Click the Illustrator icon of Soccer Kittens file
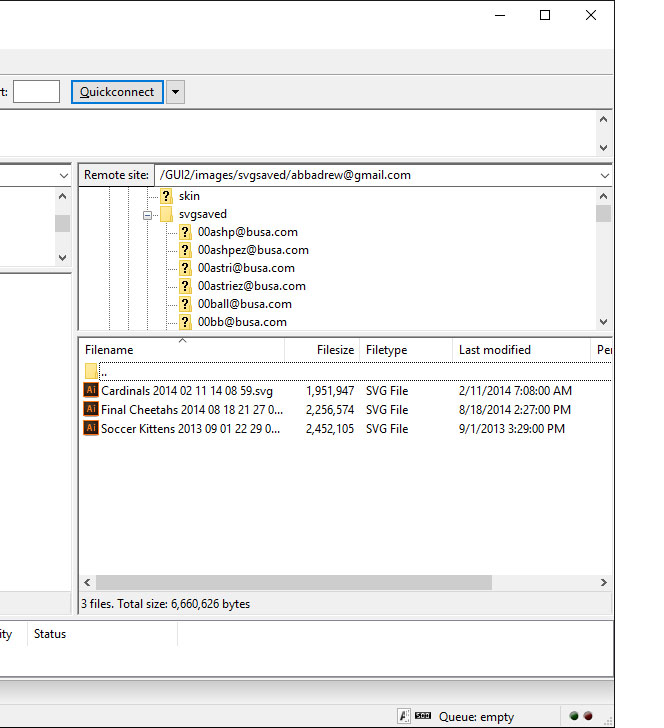The image size is (664, 728). coord(91,428)
